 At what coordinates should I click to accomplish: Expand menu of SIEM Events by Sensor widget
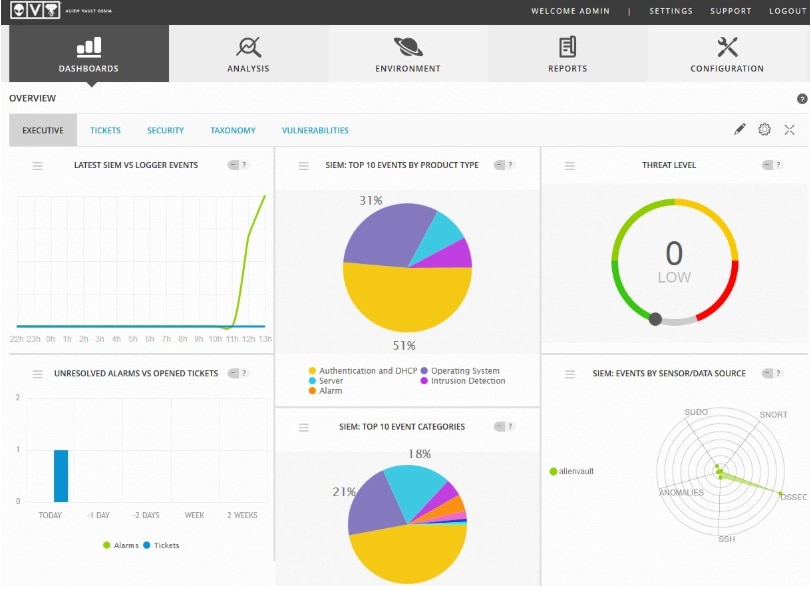coord(570,374)
